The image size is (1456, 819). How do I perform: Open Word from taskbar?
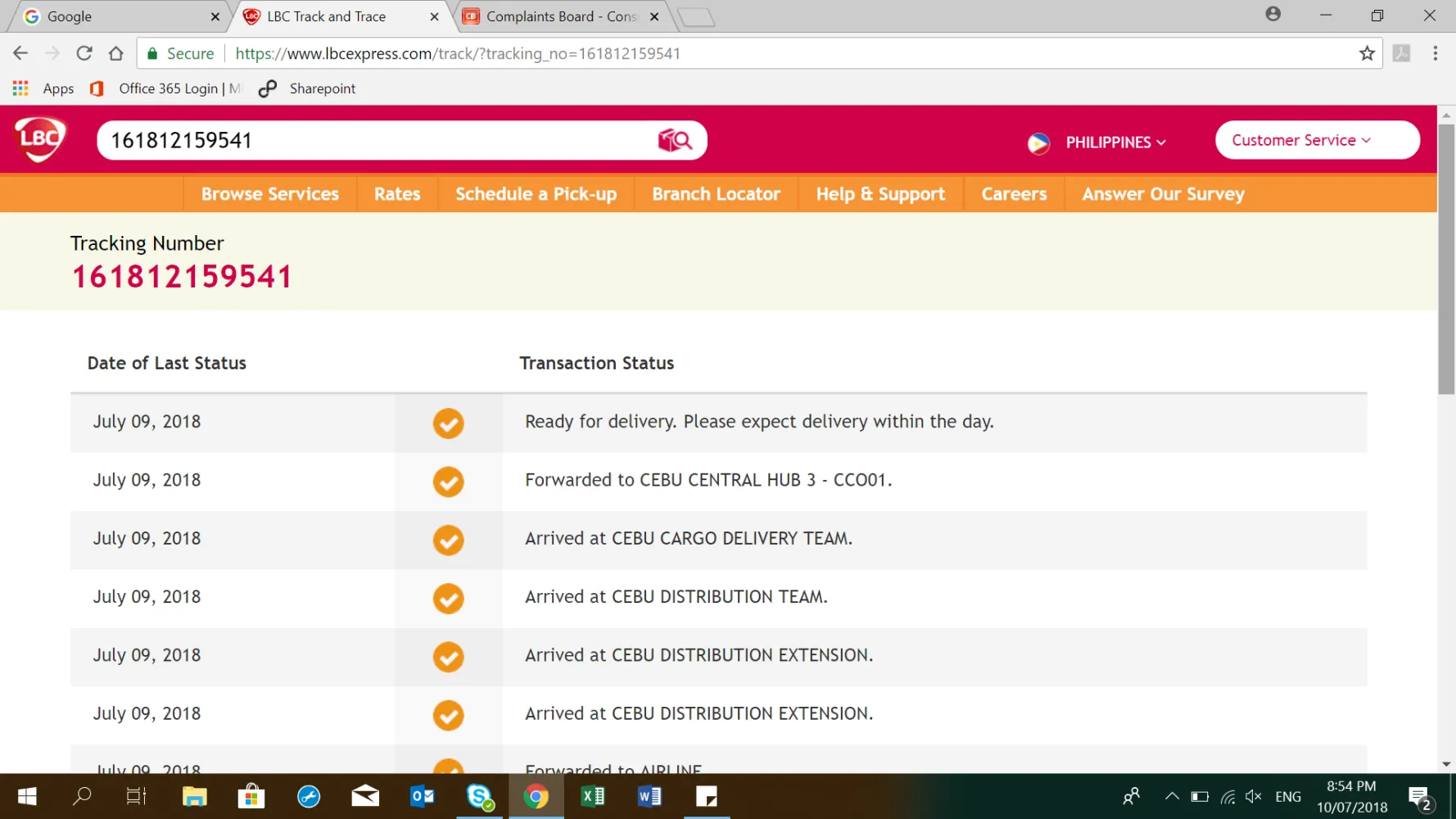tap(649, 796)
